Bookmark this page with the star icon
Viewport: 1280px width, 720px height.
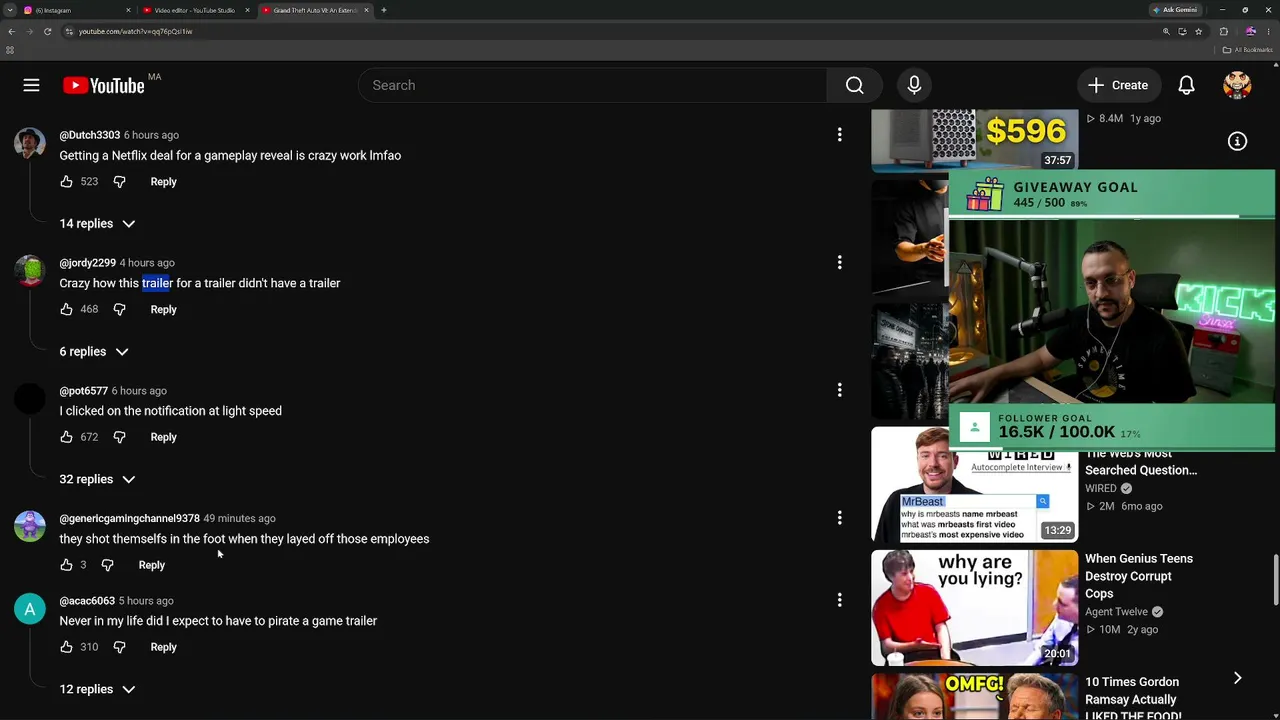pos(1198,31)
